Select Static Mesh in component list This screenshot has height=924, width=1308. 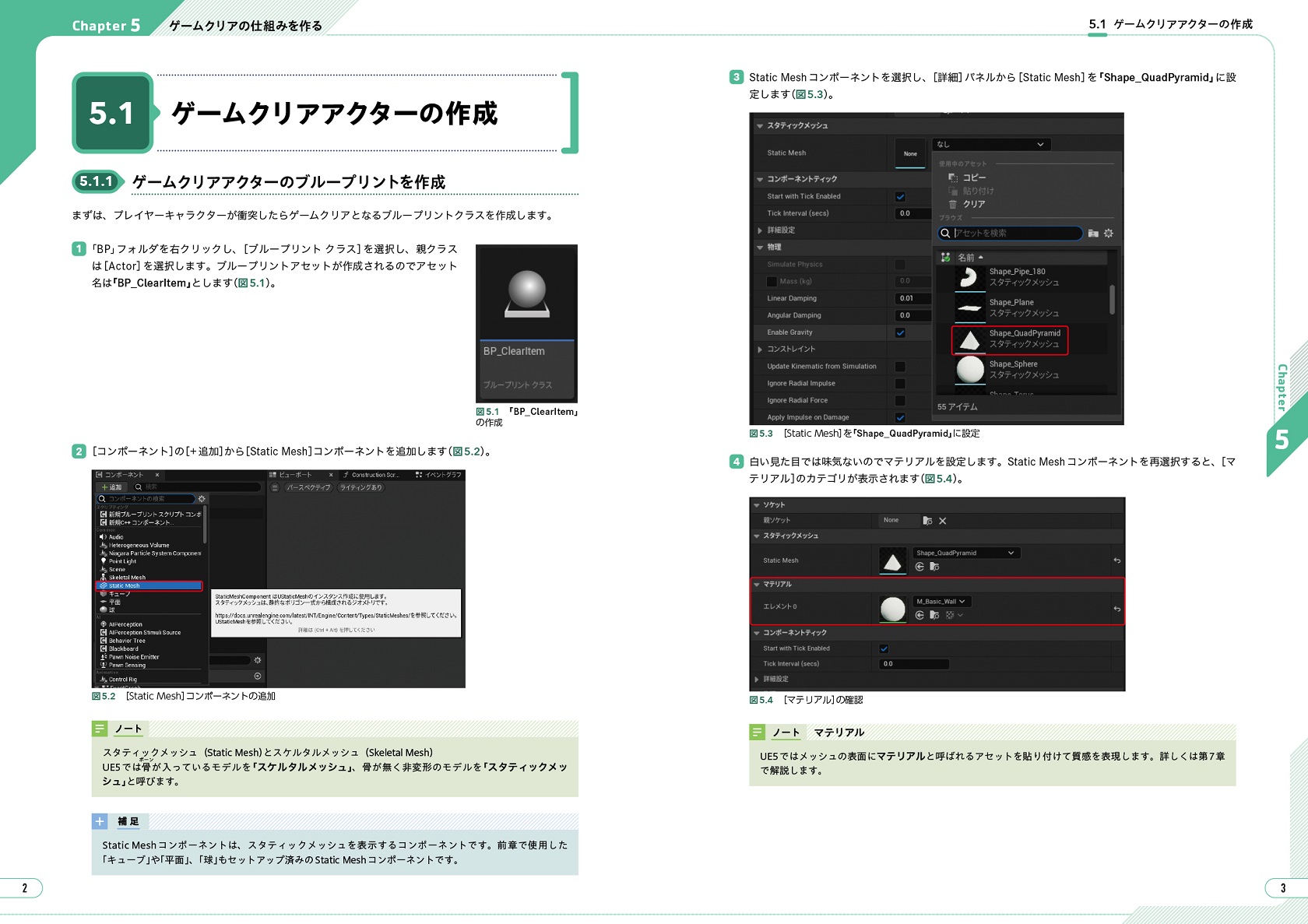coord(149,586)
